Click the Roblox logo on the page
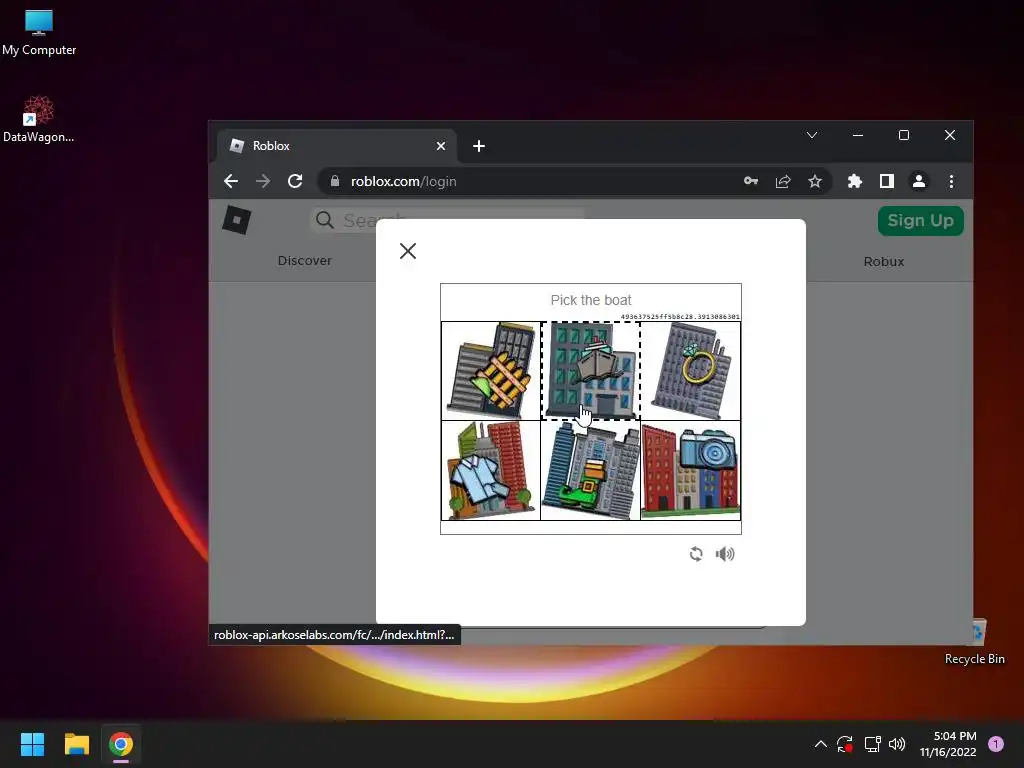Viewport: 1024px width, 768px height. (x=236, y=219)
